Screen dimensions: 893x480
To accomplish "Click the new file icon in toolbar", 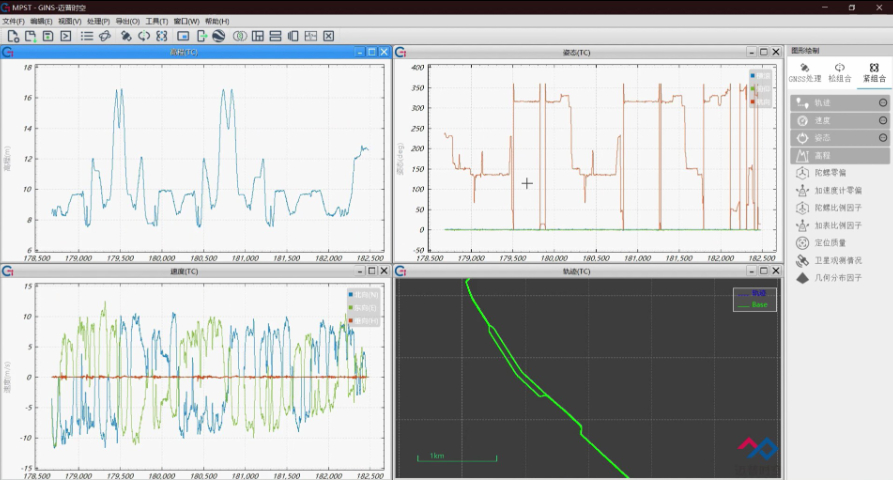I will (x=13, y=36).
